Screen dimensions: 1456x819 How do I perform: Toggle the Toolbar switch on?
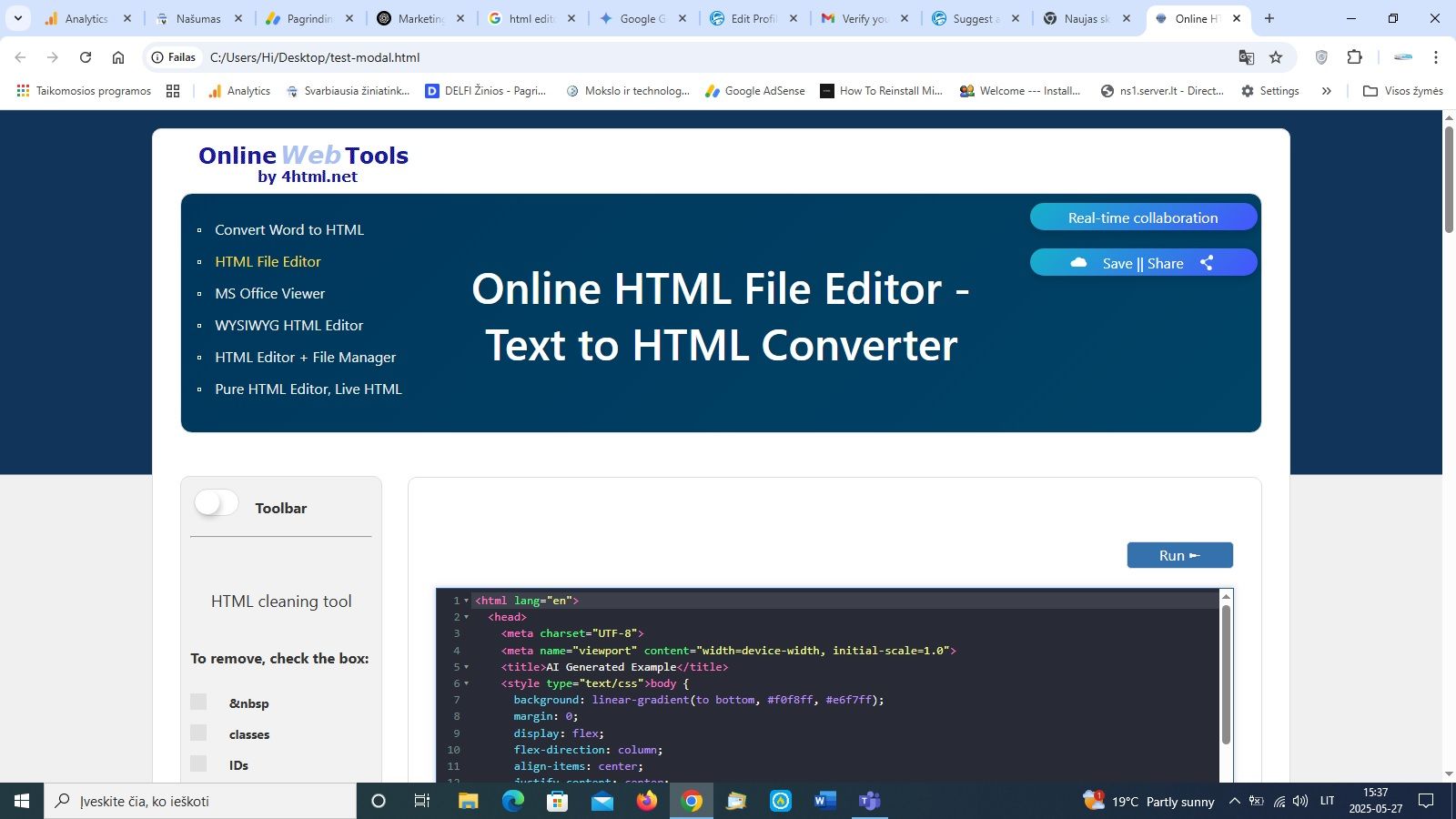pos(216,501)
